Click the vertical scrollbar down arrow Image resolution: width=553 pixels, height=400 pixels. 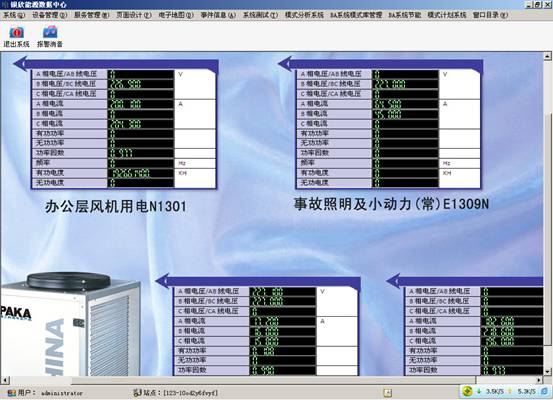(547, 371)
